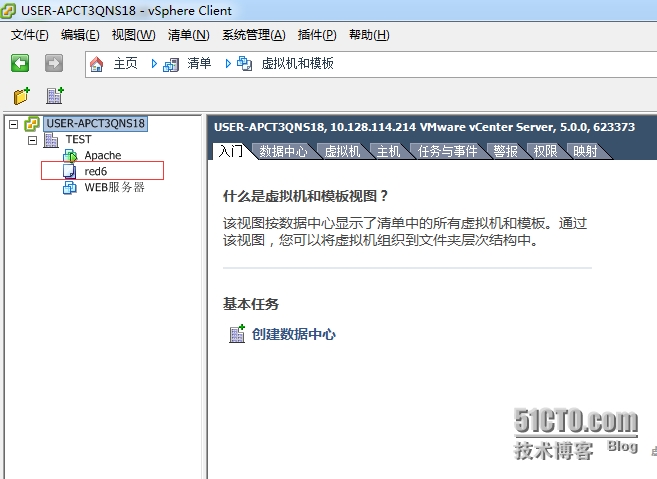Click the WEB服务器 virtual machine icon

70,187
